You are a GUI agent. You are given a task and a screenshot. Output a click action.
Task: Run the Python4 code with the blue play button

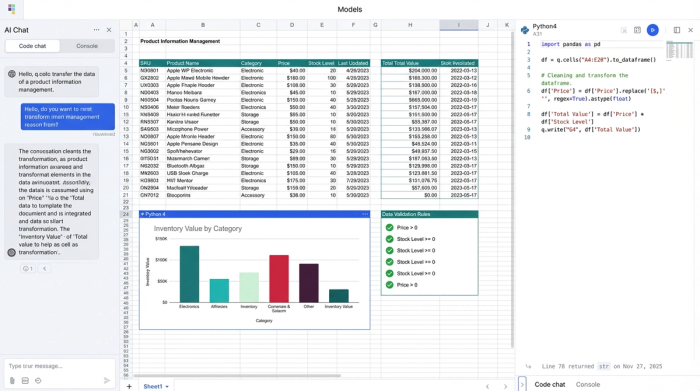click(653, 30)
